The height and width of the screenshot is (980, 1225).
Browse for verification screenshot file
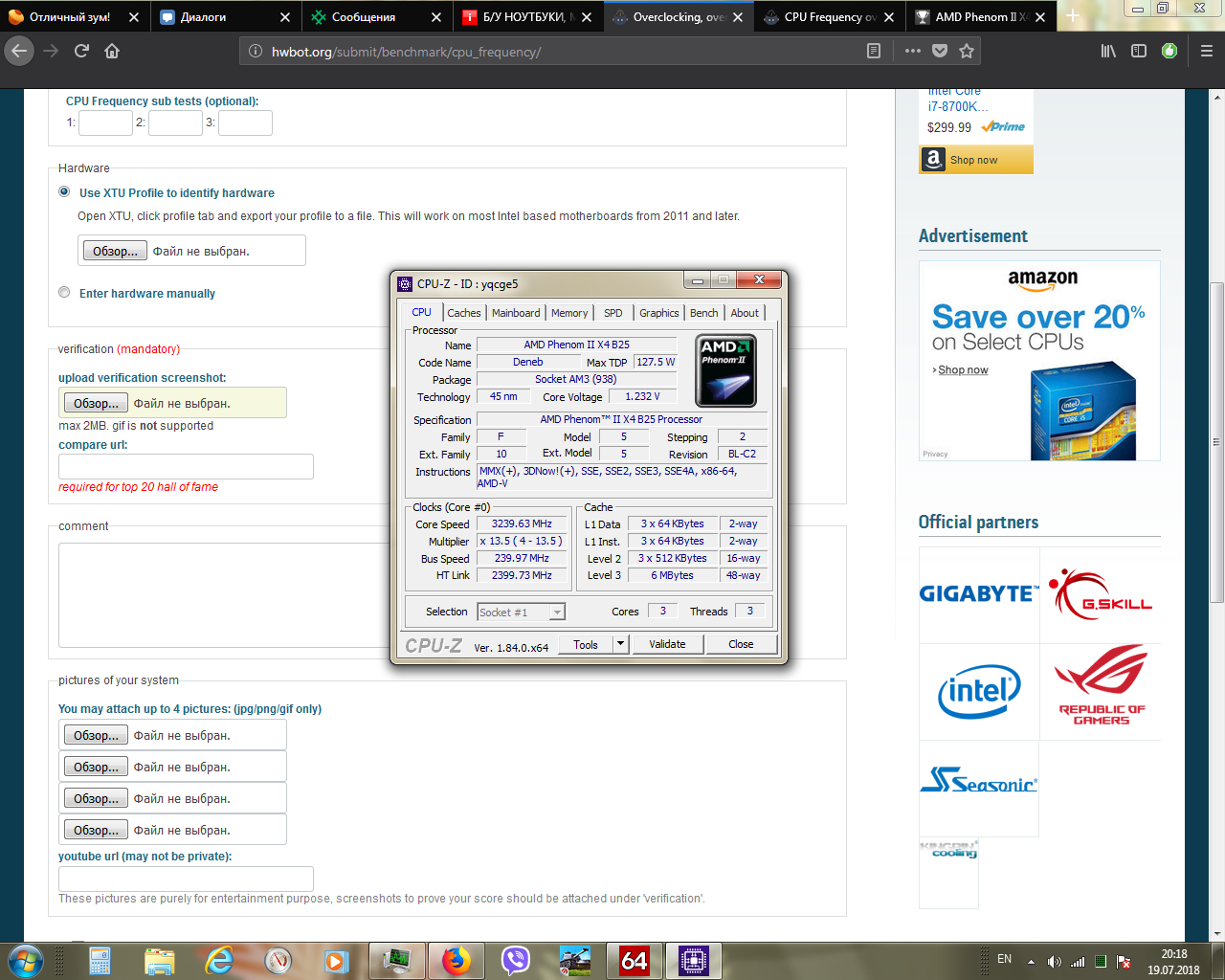pos(96,403)
